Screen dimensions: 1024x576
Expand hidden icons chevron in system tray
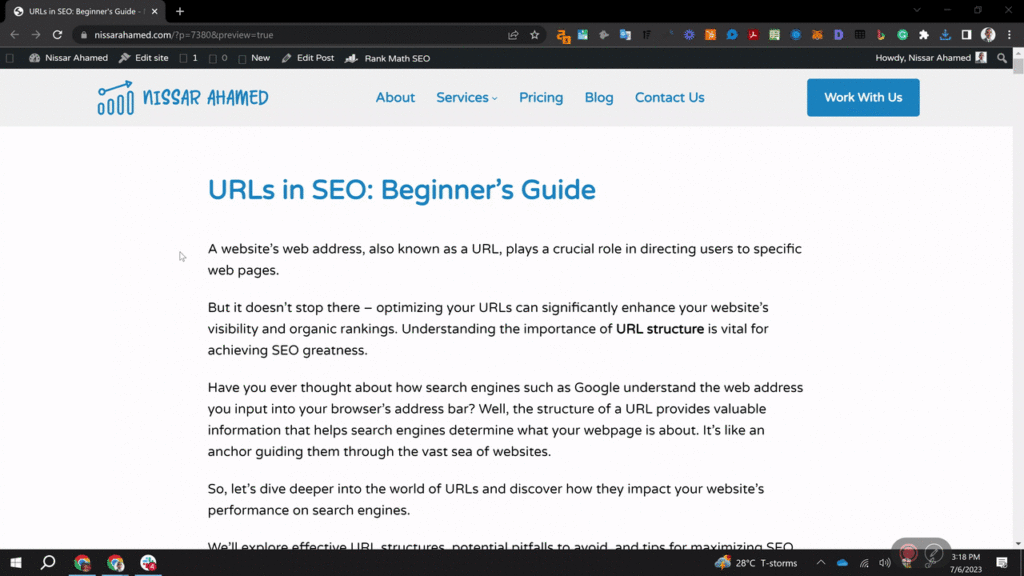(821, 562)
